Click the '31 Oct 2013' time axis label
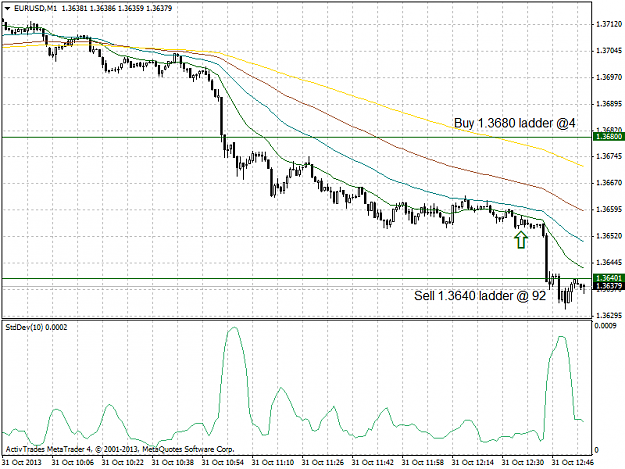 (22, 462)
